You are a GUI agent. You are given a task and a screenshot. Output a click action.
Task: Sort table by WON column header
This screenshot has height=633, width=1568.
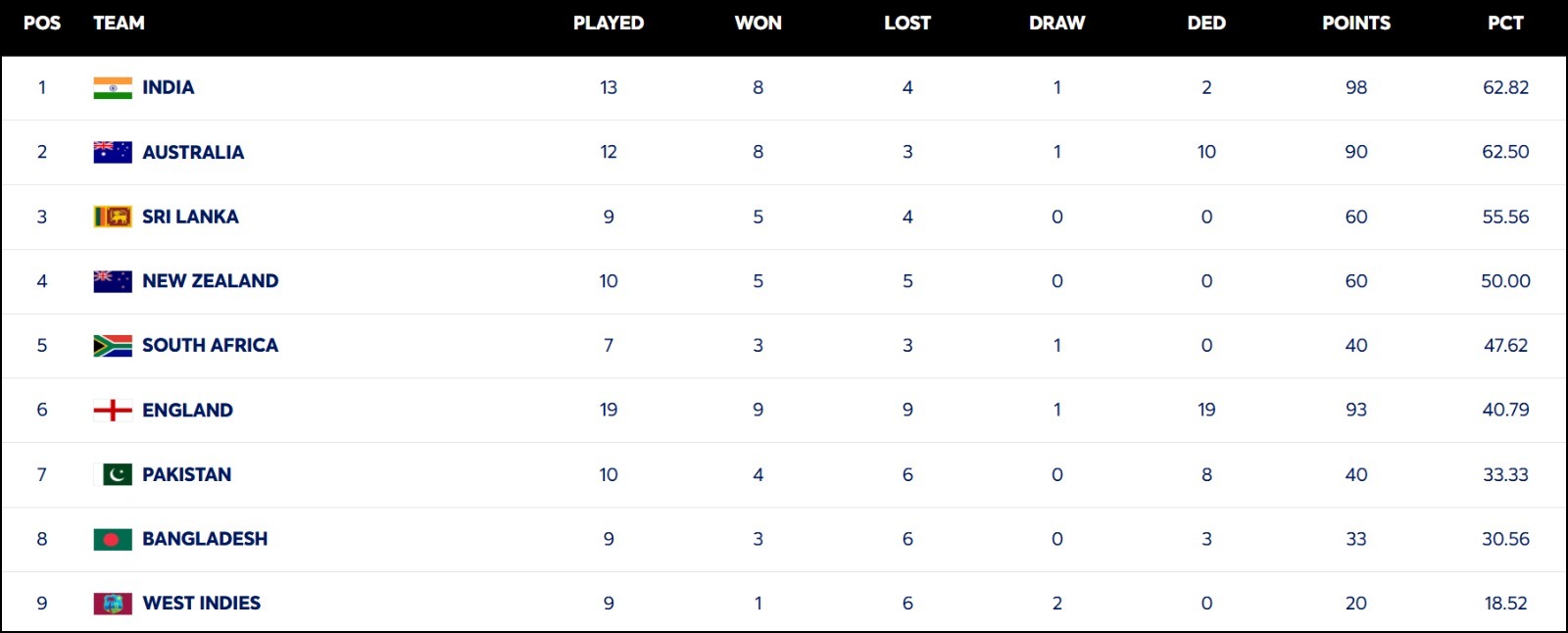pyautogui.click(x=759, y=23)
